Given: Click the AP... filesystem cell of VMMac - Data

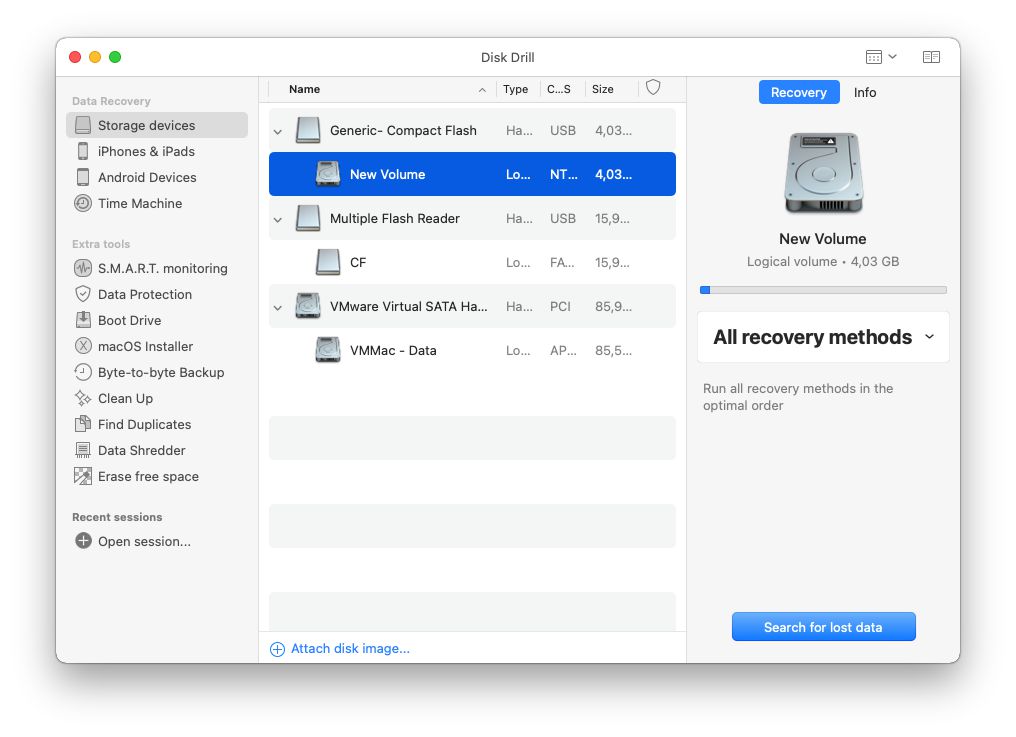Looking at the screenshot, I should (x=562, y=350).
